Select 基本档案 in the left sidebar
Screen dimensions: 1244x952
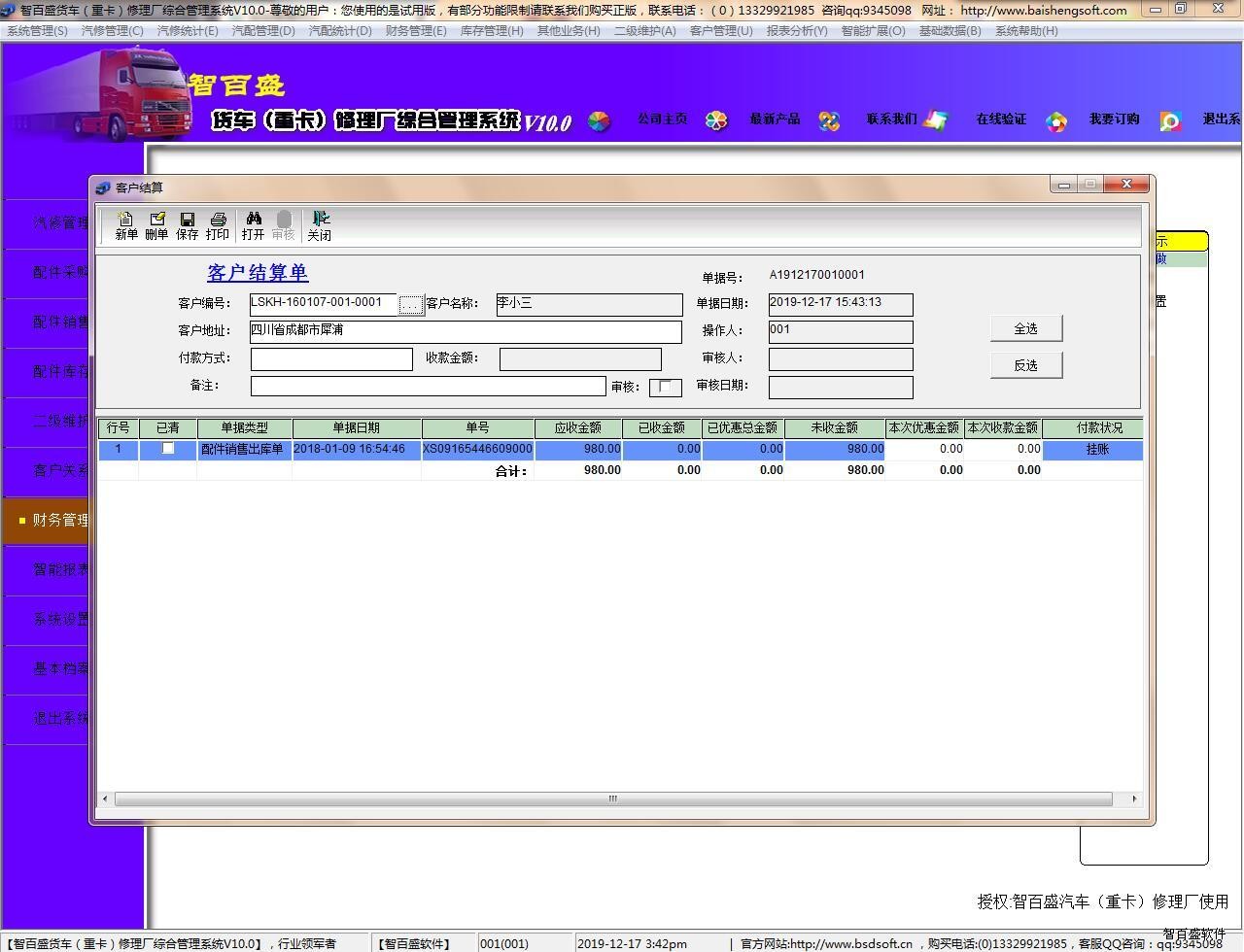(47, 669)
